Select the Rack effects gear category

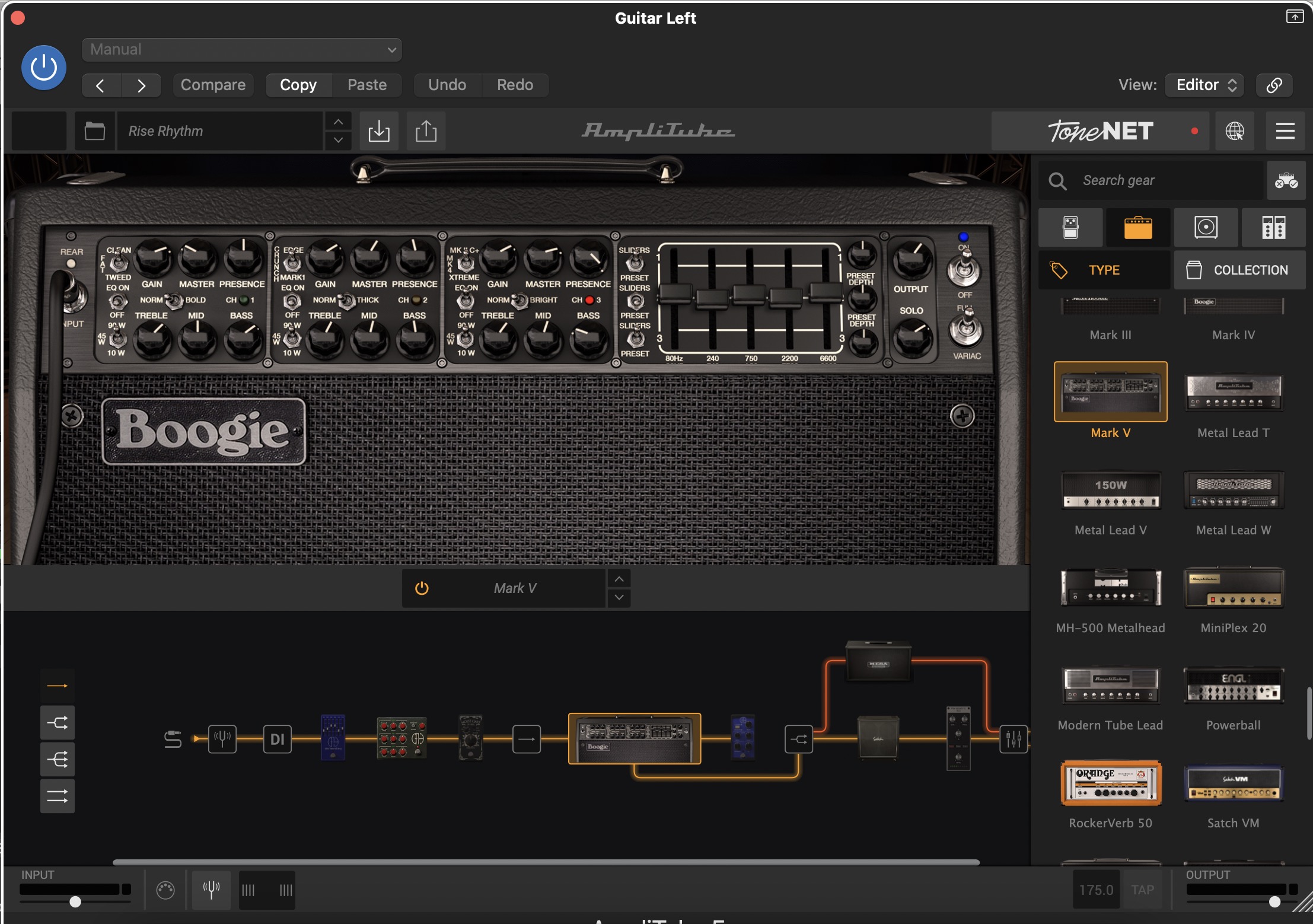[x=1273, y=227]
